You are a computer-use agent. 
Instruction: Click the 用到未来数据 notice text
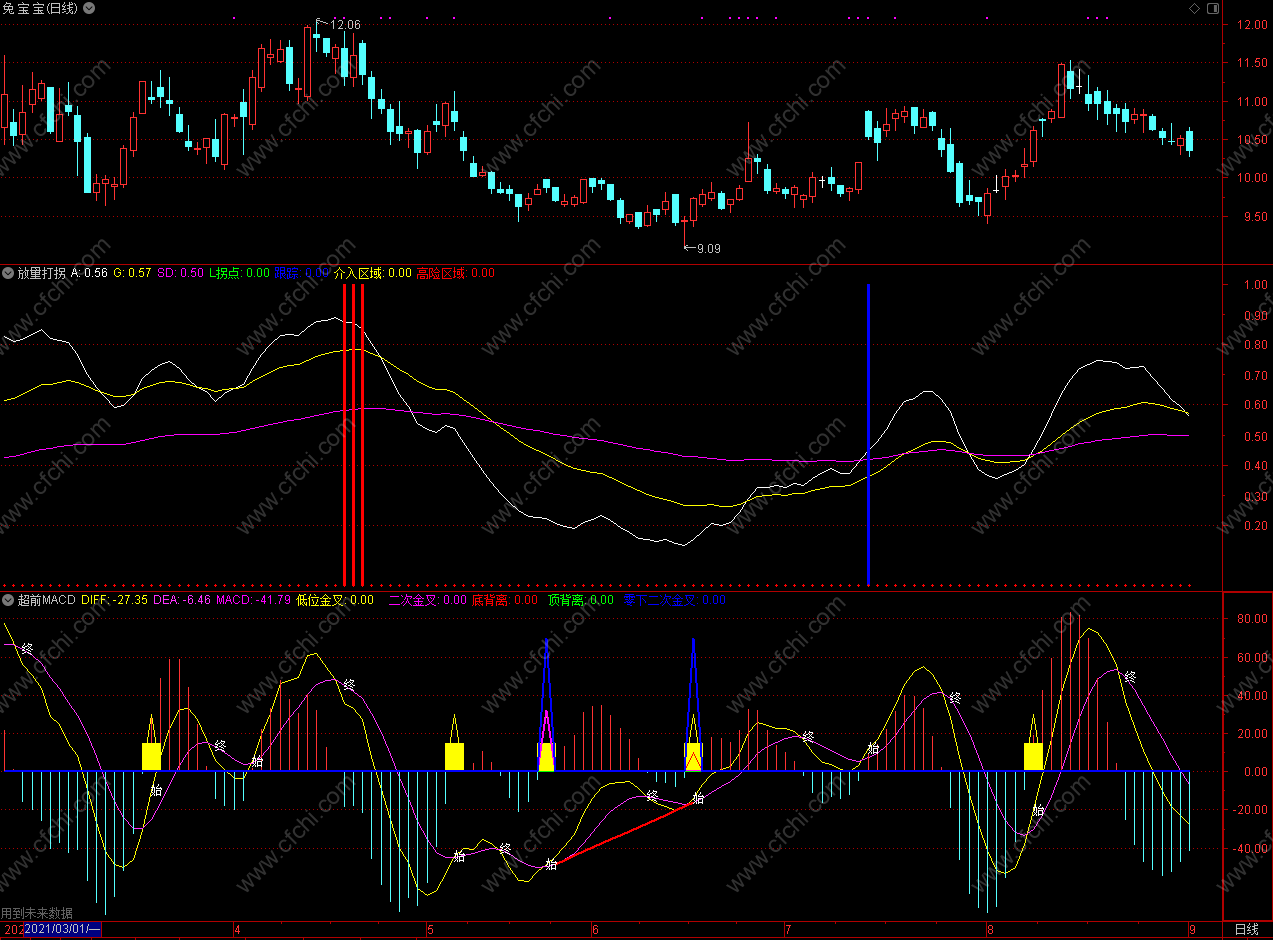37,913
